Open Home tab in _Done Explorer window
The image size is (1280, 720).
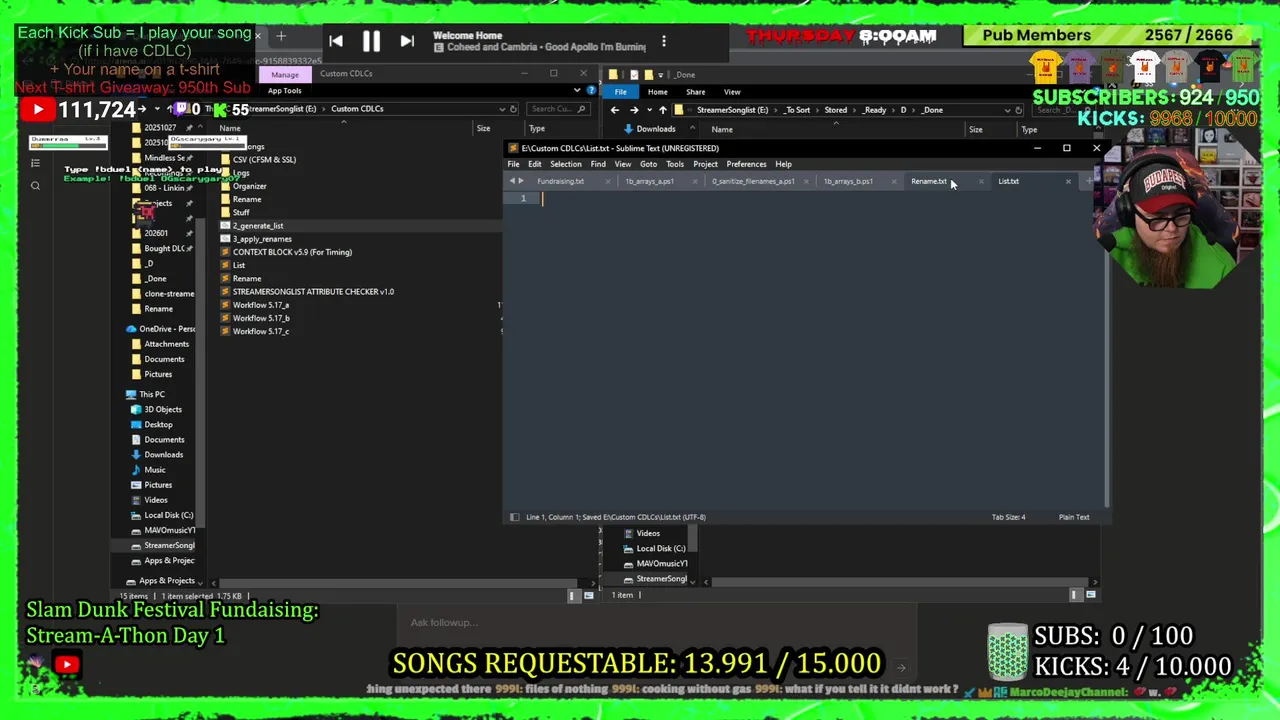[657, 92]
